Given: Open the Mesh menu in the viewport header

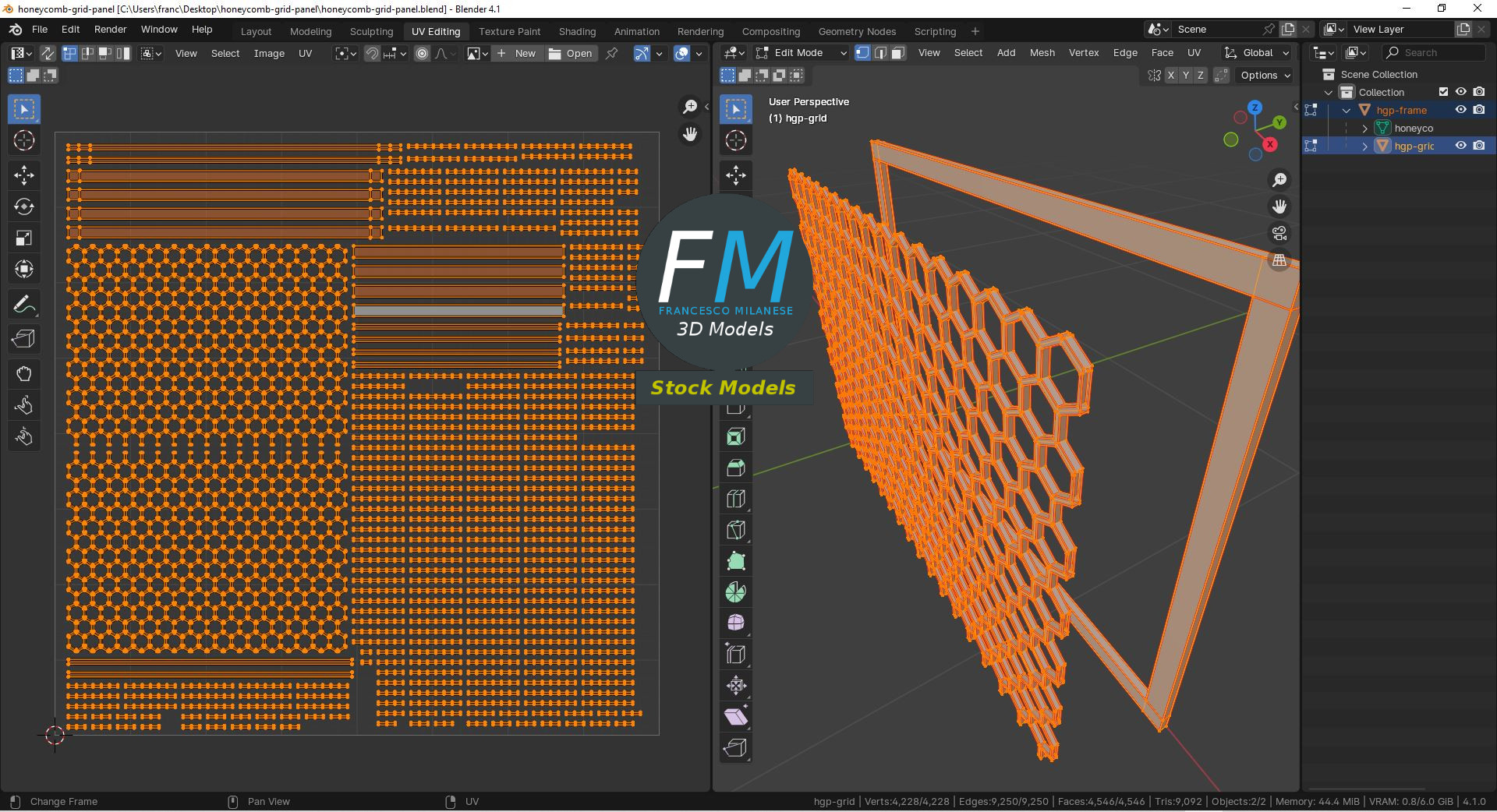Looking at the screenshot, I should point(1042,53).
